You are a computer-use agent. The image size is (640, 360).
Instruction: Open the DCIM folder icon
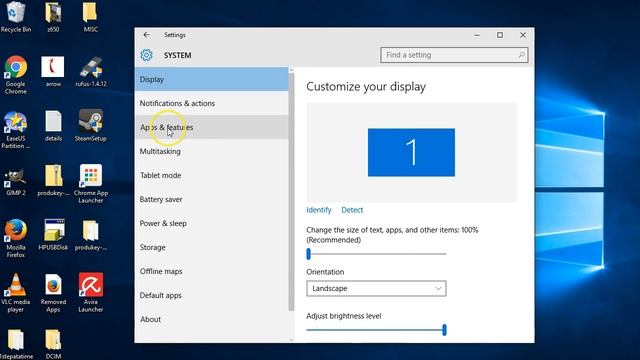(x=53, y=344)
